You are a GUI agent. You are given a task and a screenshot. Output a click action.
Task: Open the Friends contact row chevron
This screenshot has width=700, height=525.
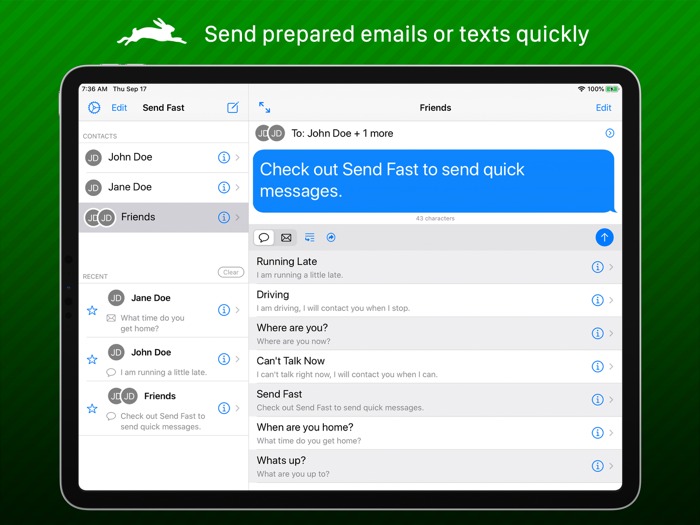point(238,217)
